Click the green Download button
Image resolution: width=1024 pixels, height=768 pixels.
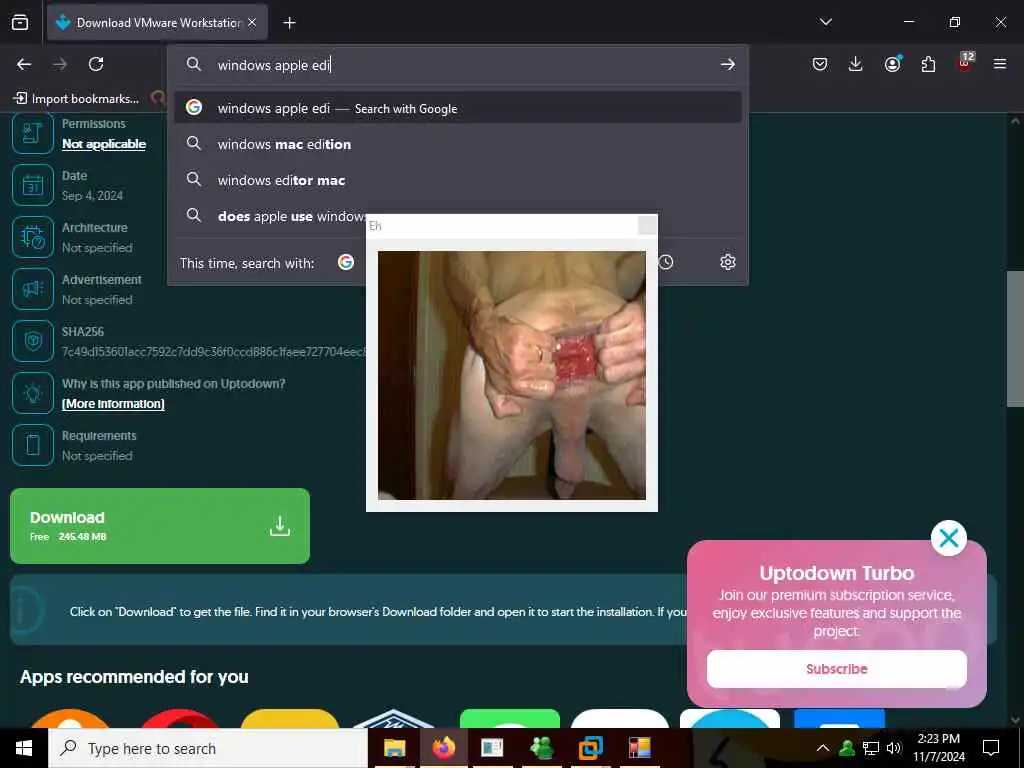click(x=160, y=526)
